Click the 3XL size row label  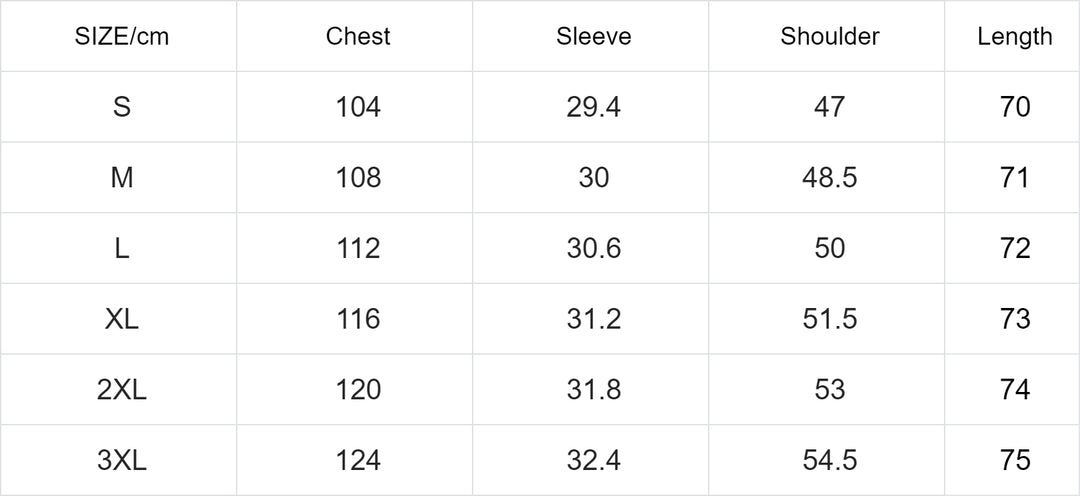pos(121,461)
